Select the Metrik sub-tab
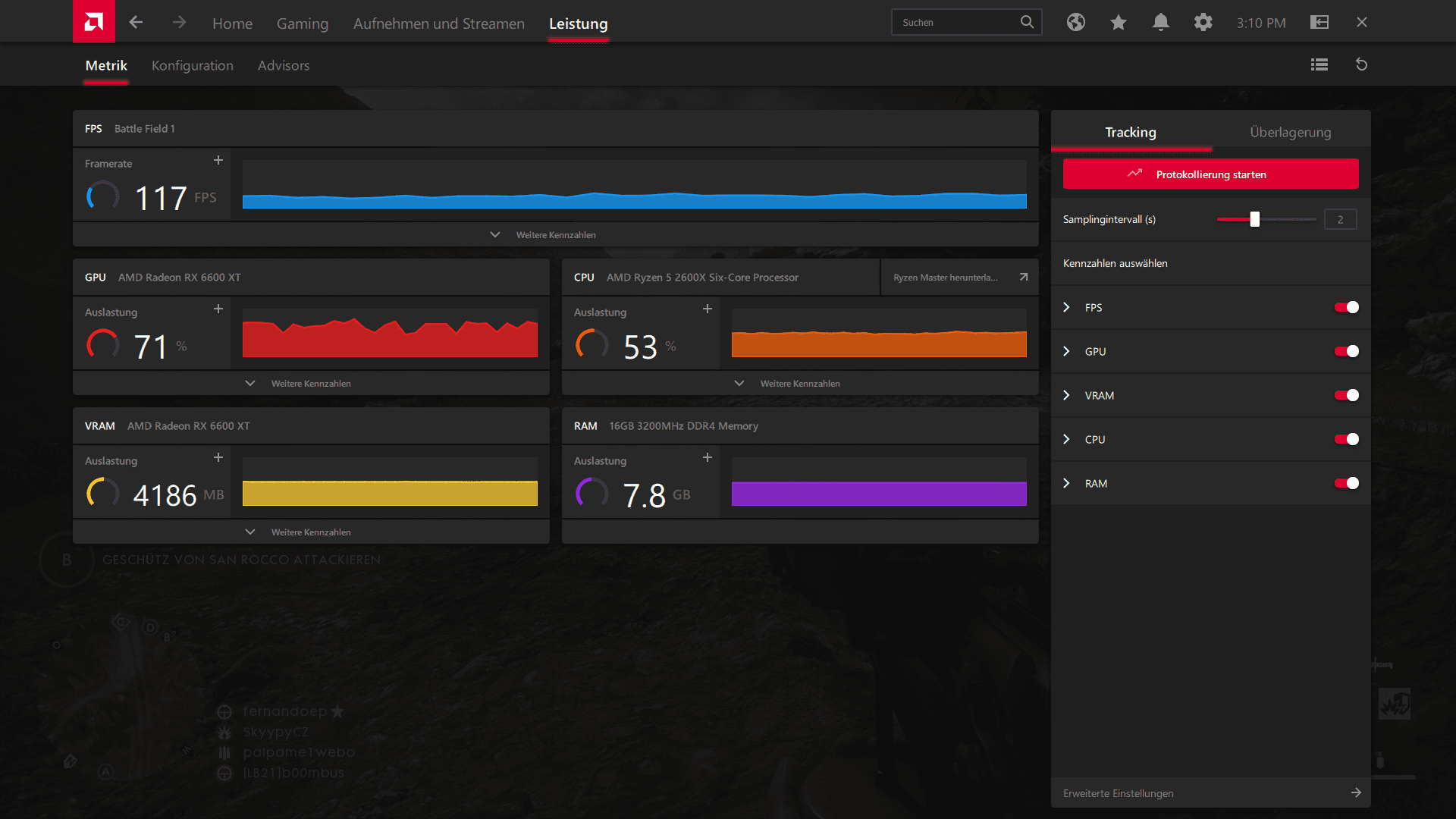The width and height of the screenshot is (1456, 819). pos(106,65)
